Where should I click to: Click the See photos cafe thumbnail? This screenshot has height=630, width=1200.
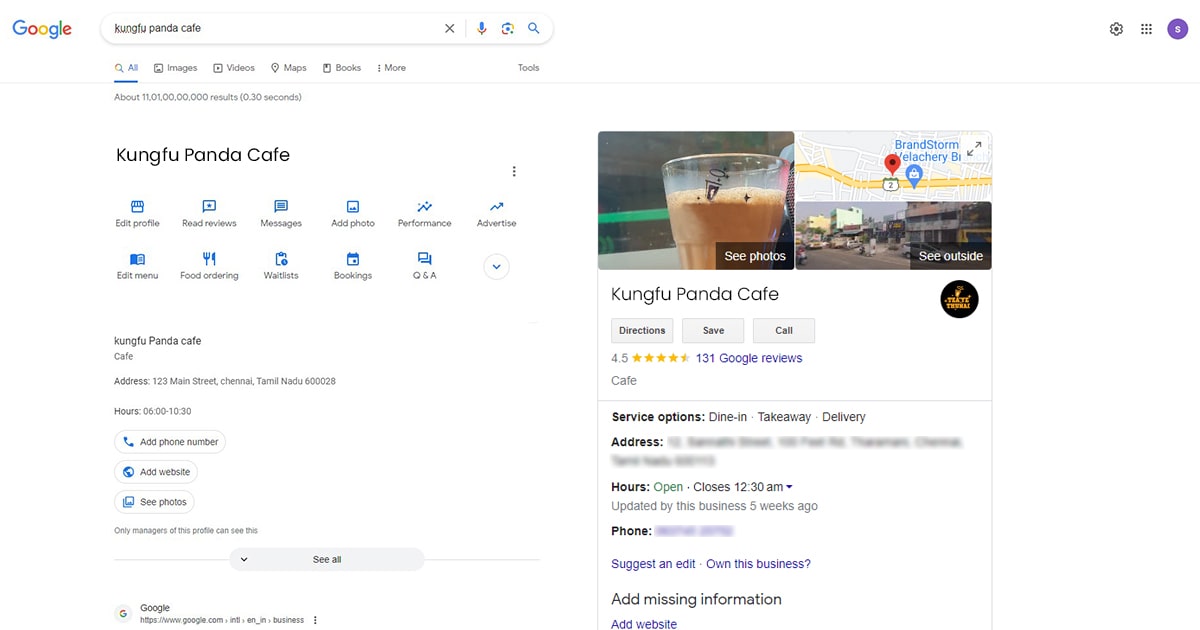(696, 201)
